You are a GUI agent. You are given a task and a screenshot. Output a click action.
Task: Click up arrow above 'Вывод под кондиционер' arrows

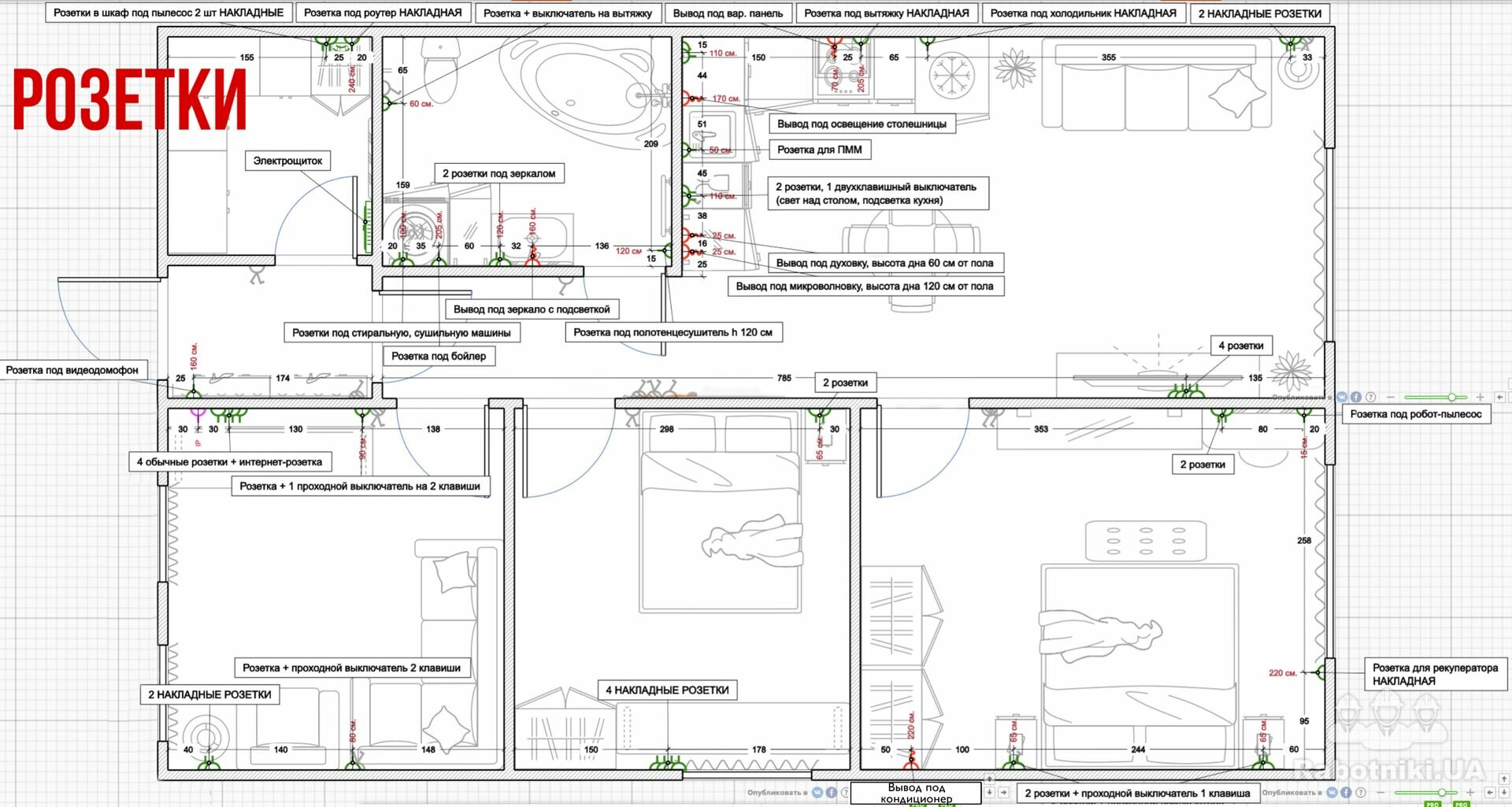tap(990, 779)
